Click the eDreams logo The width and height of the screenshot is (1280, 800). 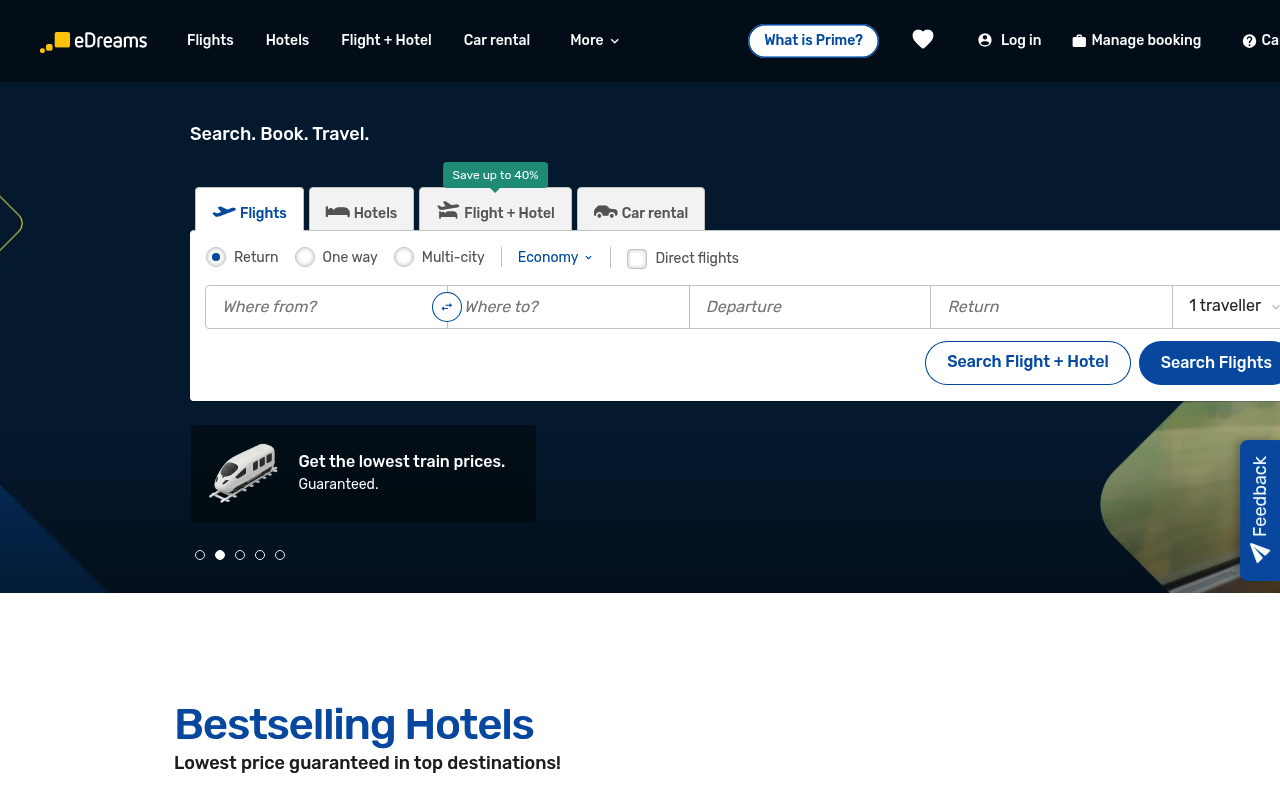[x=93, y=41]
